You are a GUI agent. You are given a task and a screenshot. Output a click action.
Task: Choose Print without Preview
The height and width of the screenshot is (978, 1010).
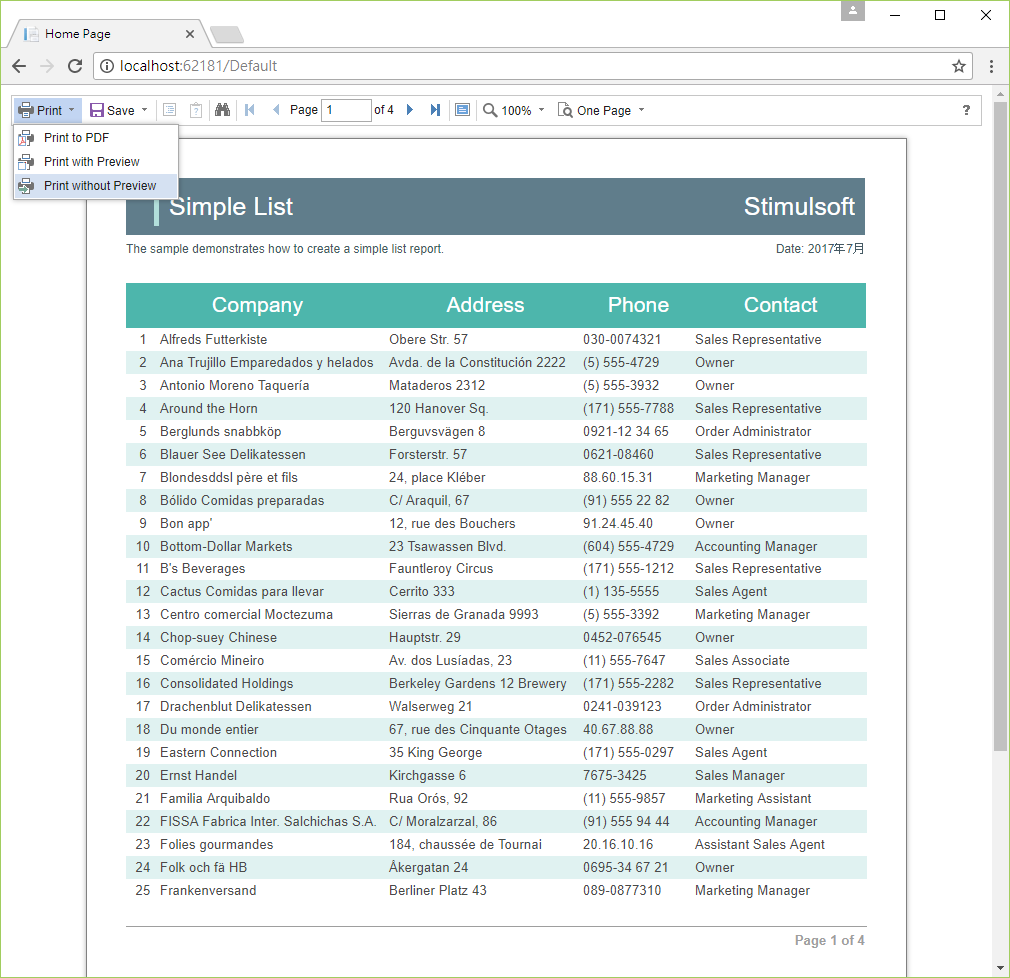click(95, 186)
